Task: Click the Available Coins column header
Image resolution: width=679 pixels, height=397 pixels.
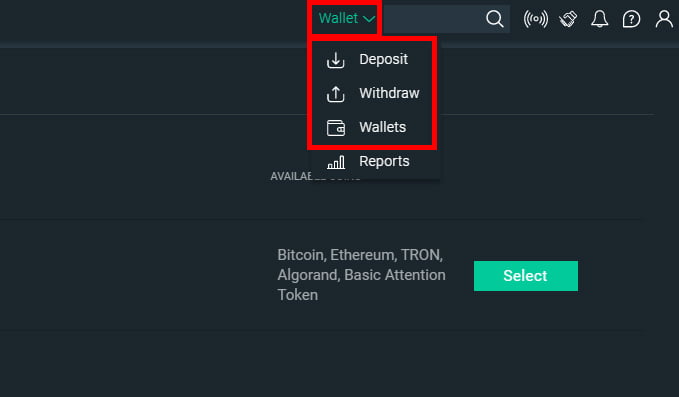Action: click(x=315, y=176)
